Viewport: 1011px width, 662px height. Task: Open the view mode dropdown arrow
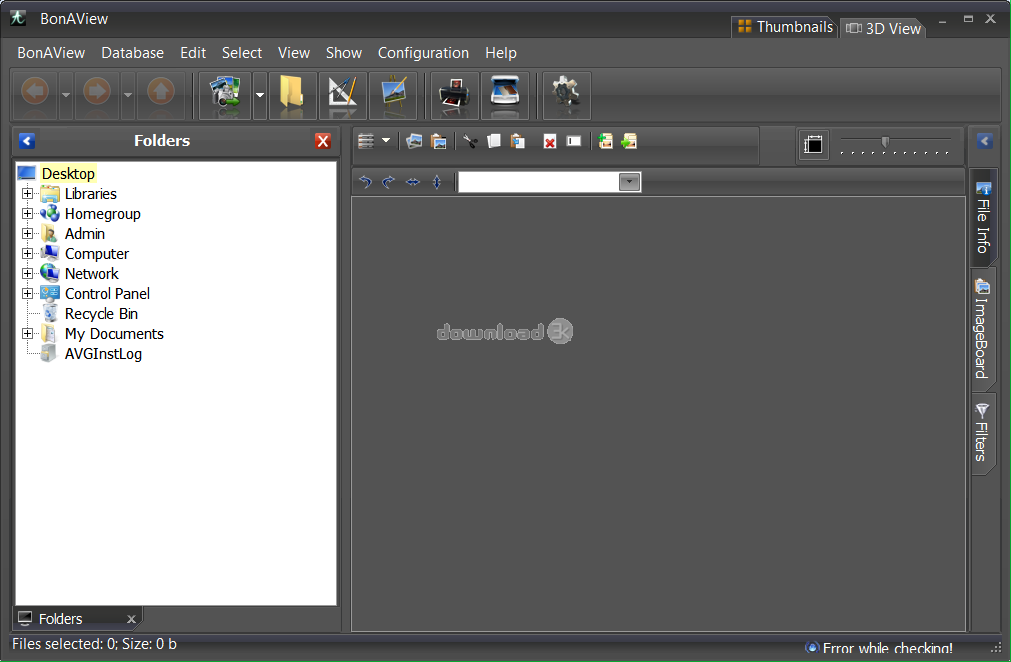[x=386, y=141]
